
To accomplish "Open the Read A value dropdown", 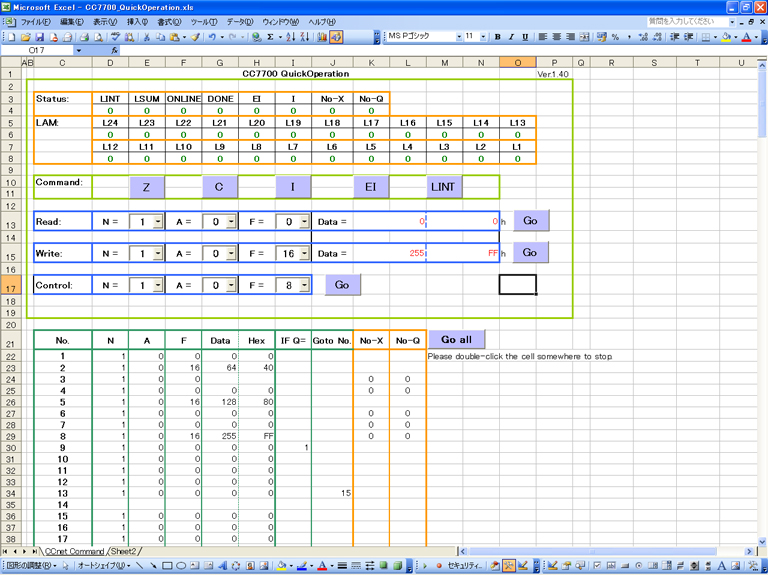I will [231, 222].
